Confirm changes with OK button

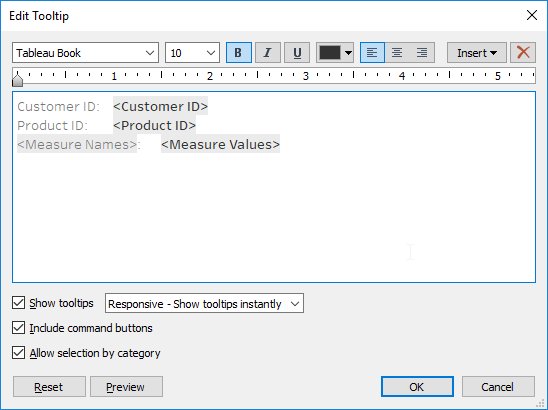[417, 387]
